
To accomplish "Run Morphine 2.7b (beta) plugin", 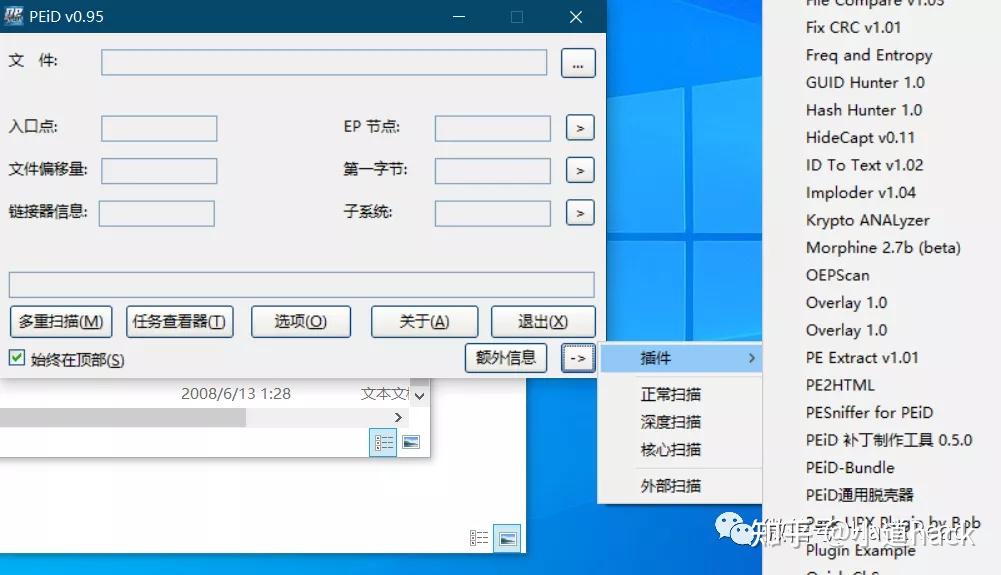I will pyautogui.click(x=883, y=248).
